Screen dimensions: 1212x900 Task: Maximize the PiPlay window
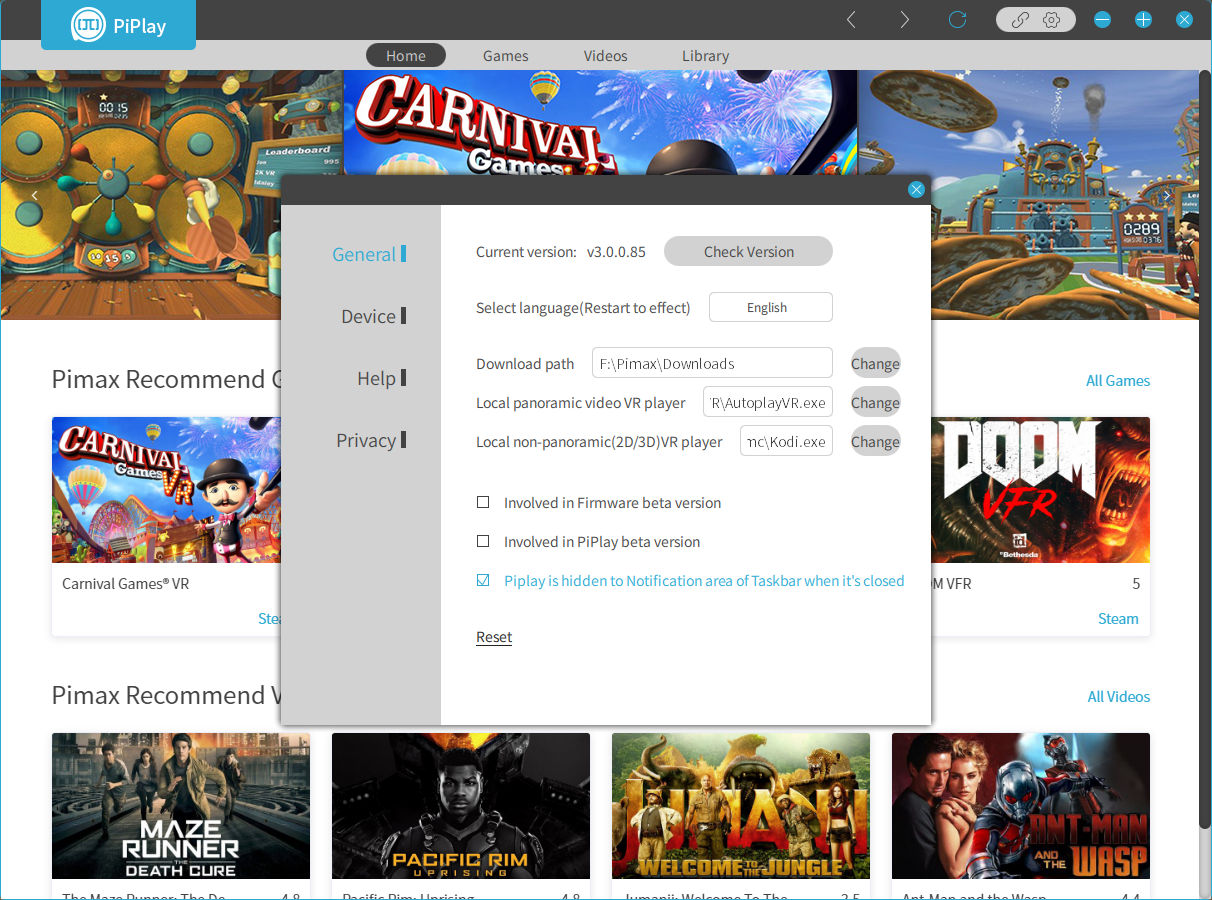[x=1143, y=20]
